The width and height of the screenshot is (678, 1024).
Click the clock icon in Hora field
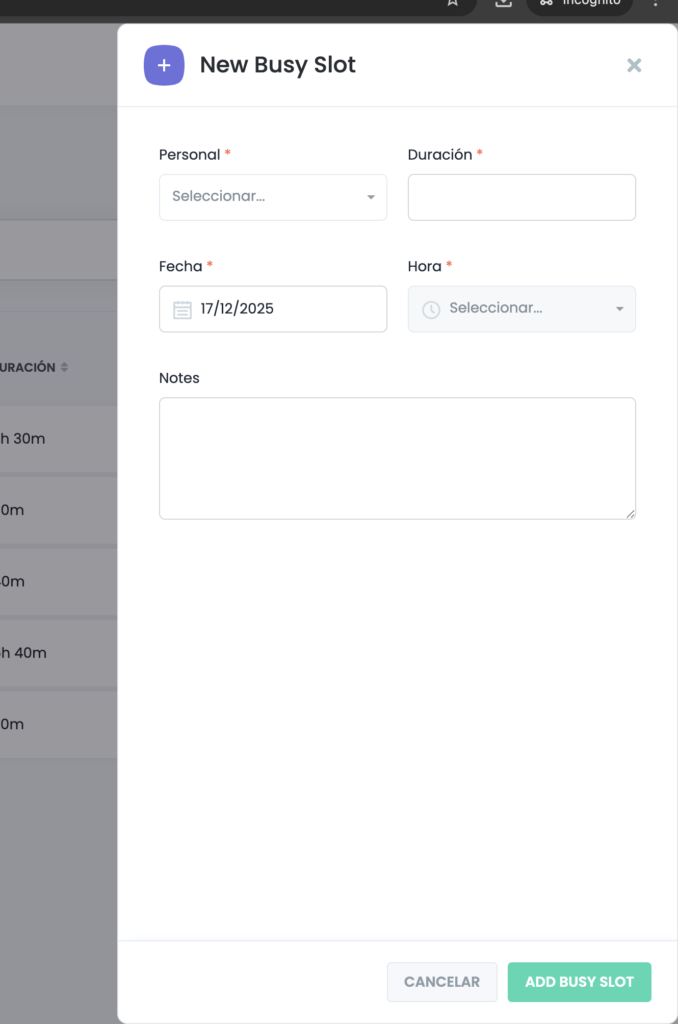[431, 309]
